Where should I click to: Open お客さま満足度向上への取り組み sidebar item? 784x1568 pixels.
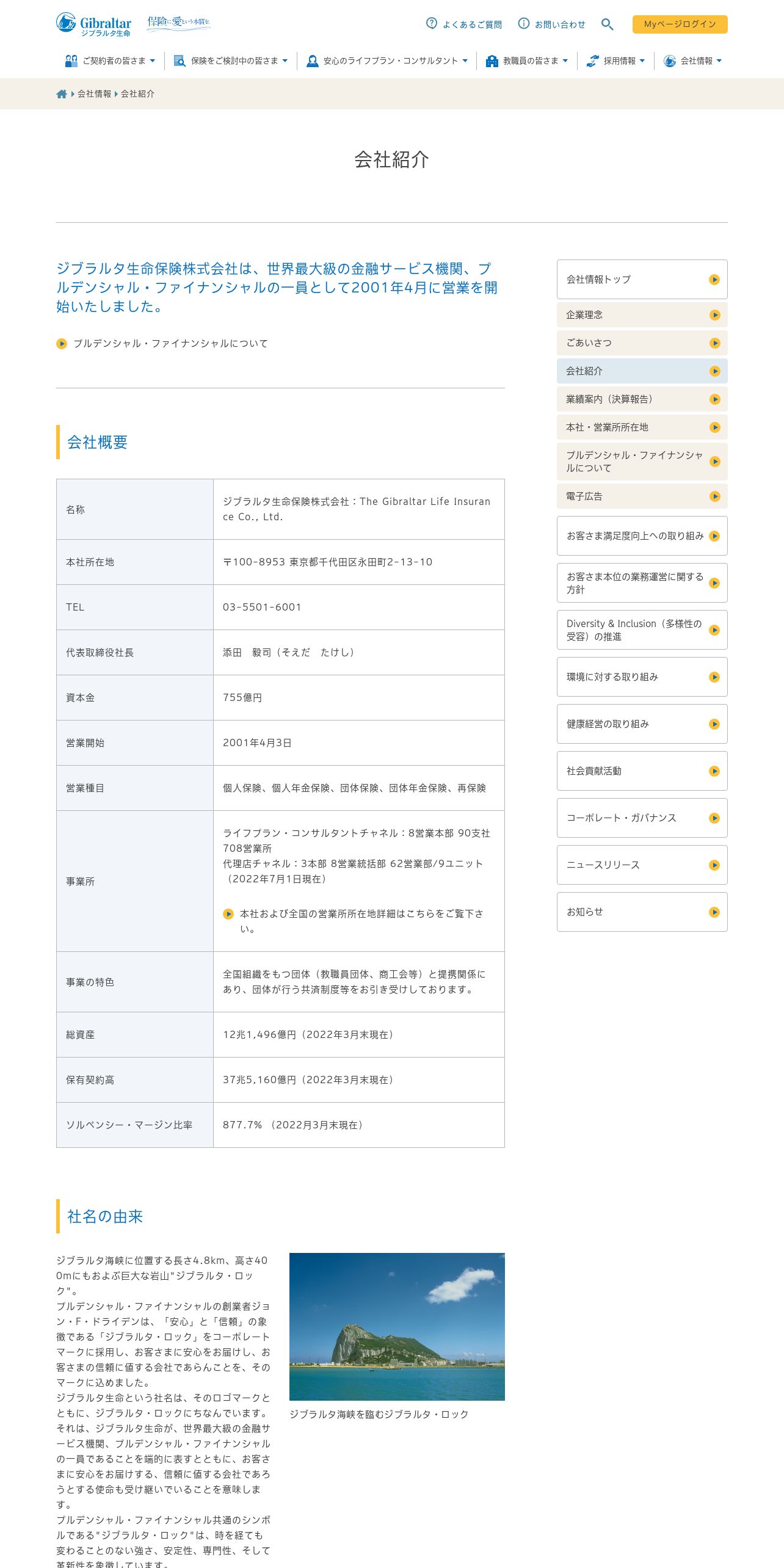click(642, 535)
